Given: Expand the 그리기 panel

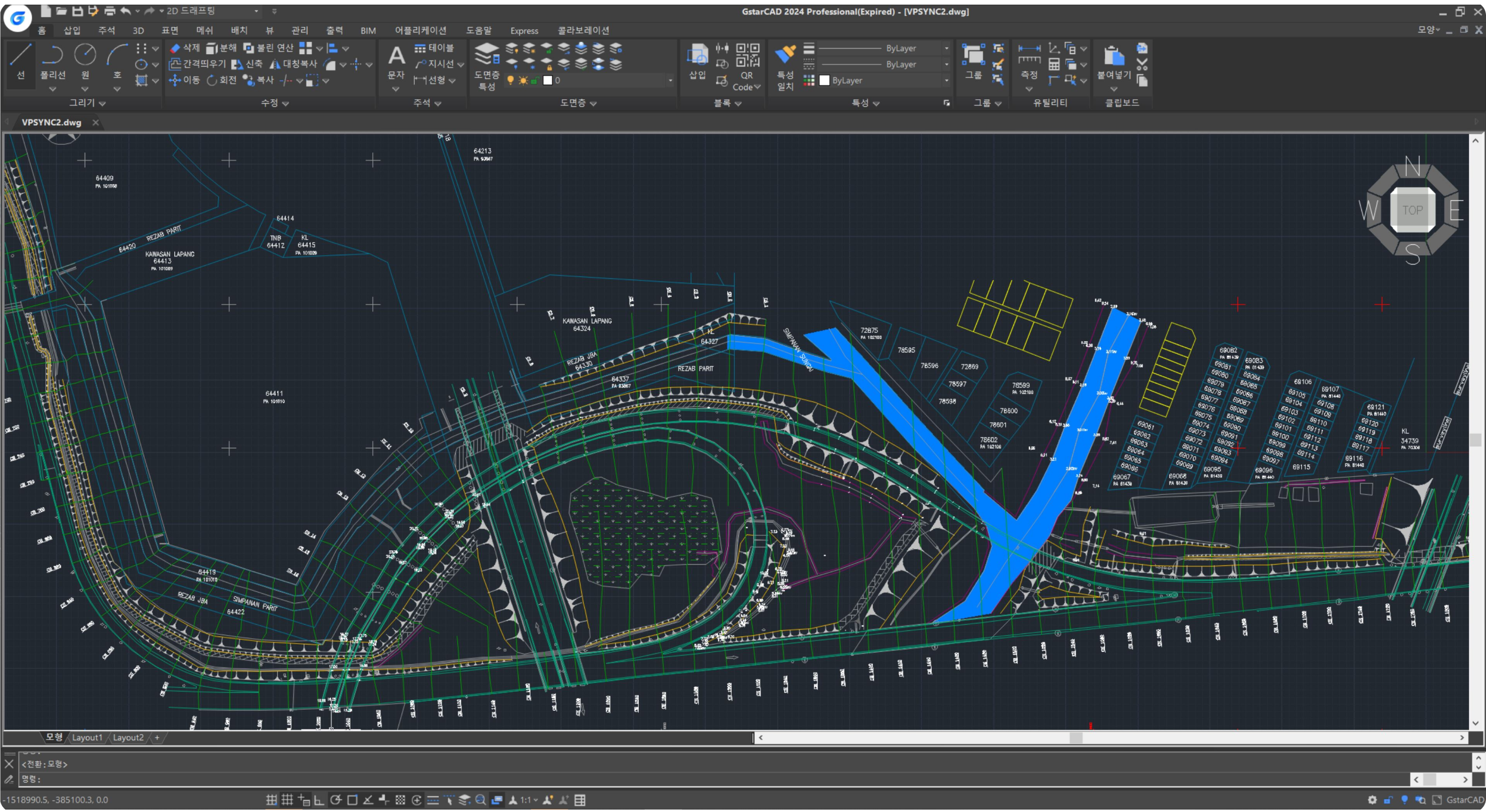Looking at the screenshot, I should (x=87, y=103).
